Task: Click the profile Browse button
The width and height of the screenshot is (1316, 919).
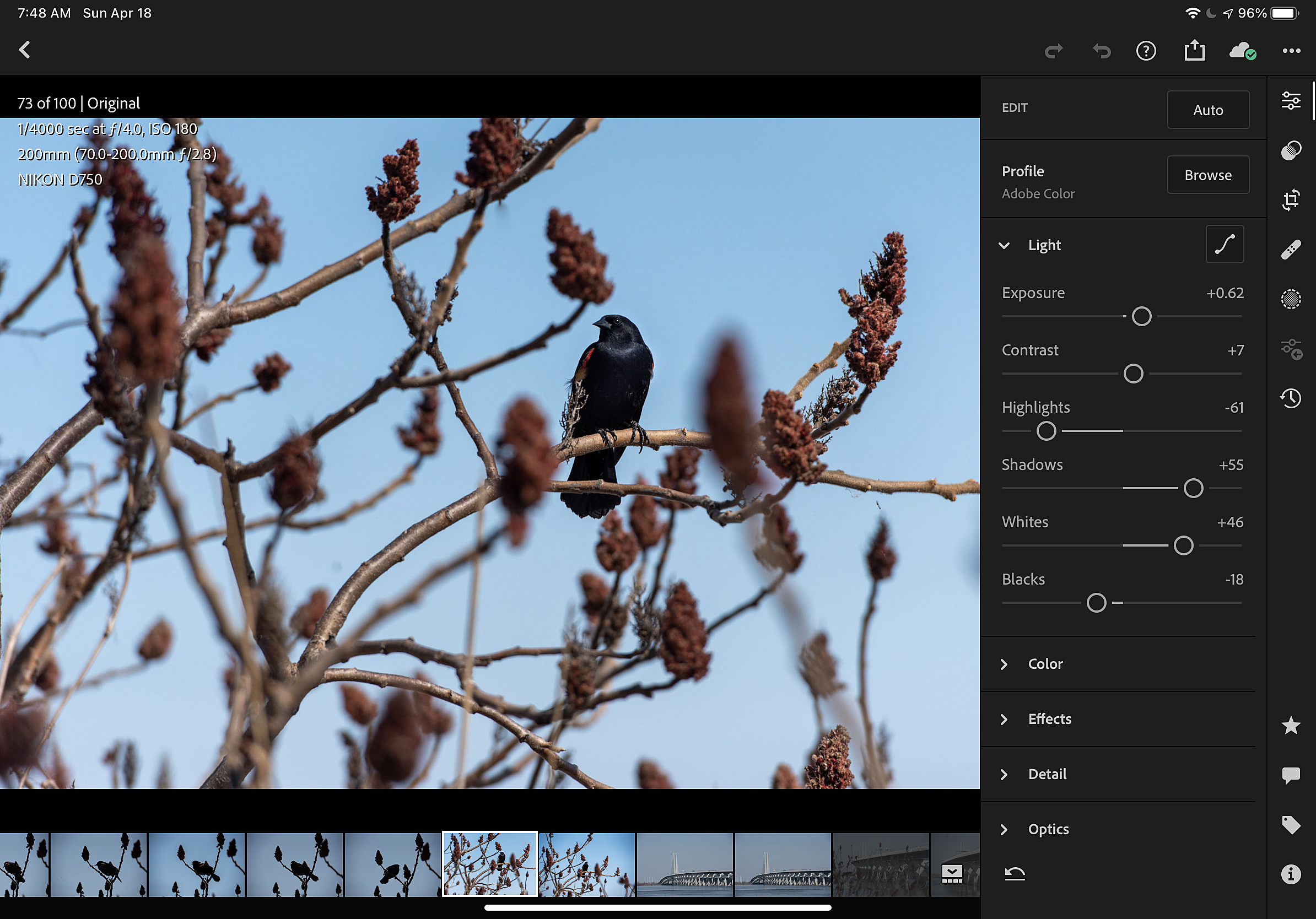Action: [1207, 175]
